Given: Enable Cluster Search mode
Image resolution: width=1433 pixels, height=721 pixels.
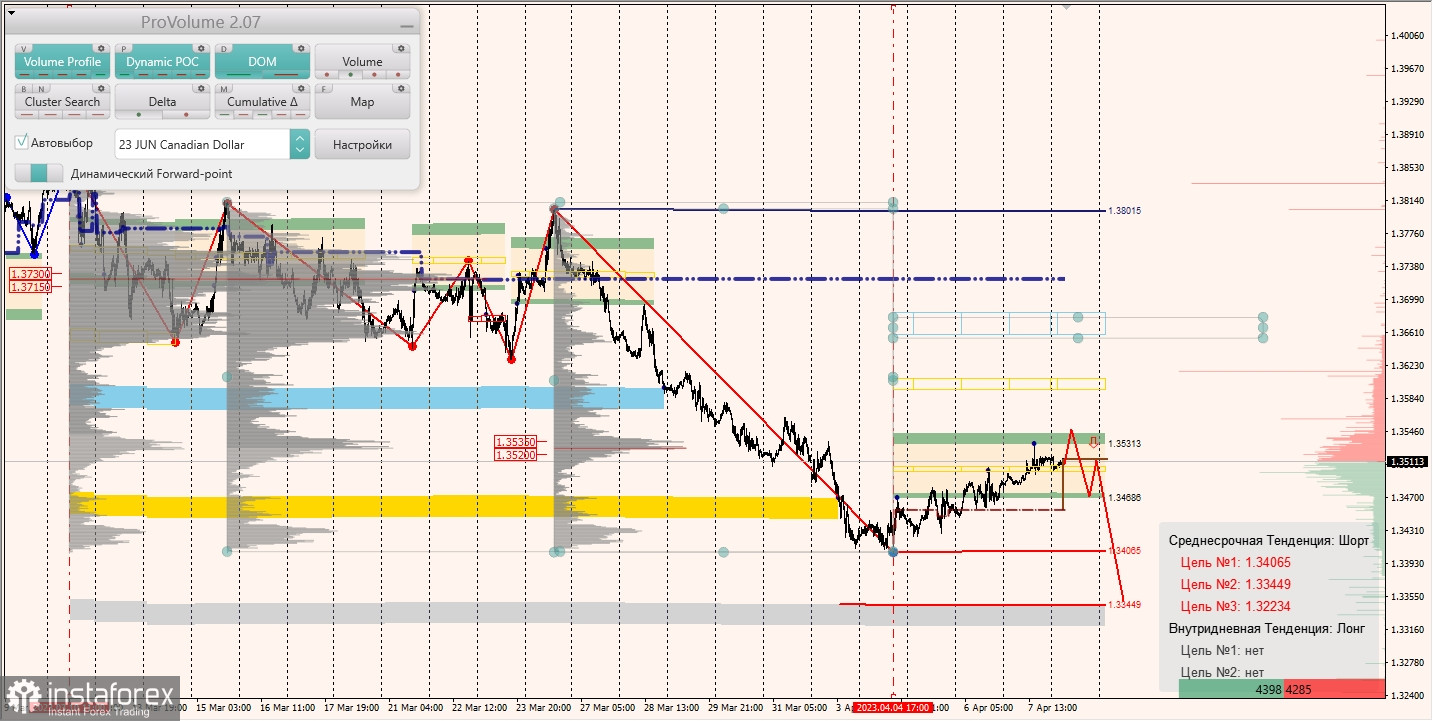Looking at the screenshot, I should point(62,101).
